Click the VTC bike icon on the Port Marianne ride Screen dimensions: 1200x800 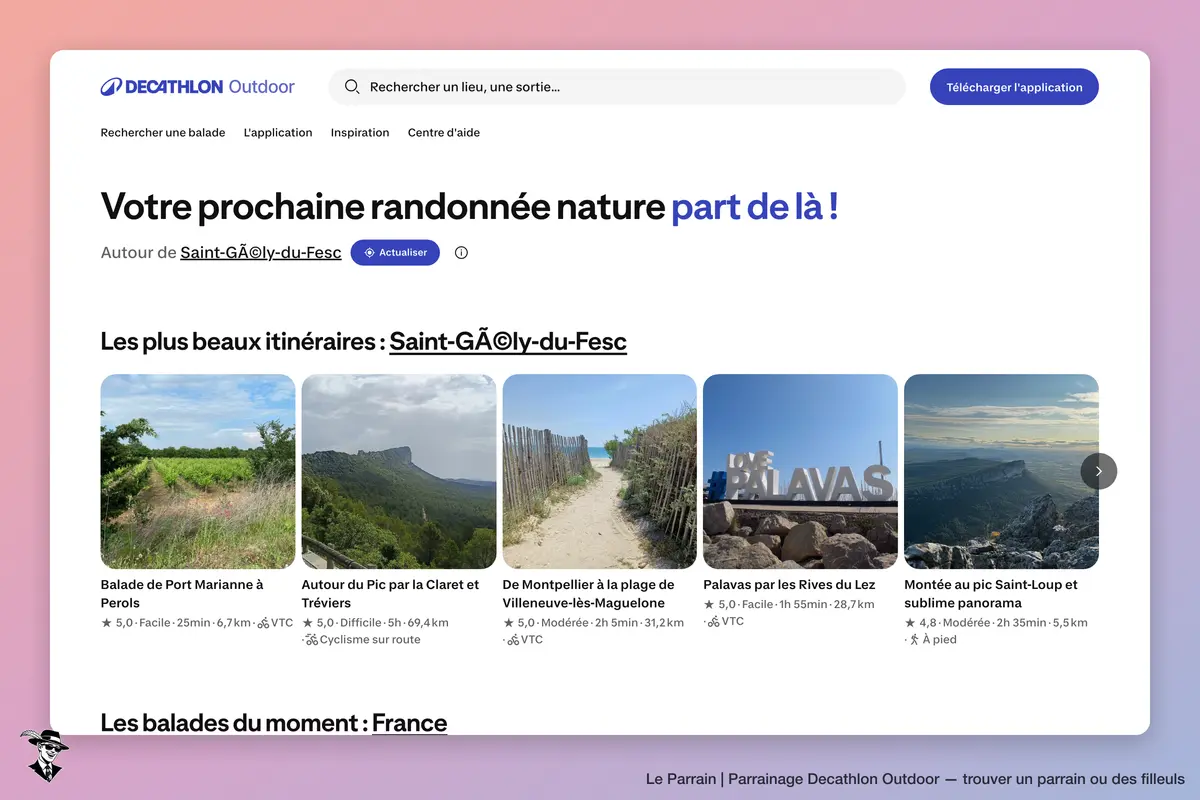[x=263, y=622]
